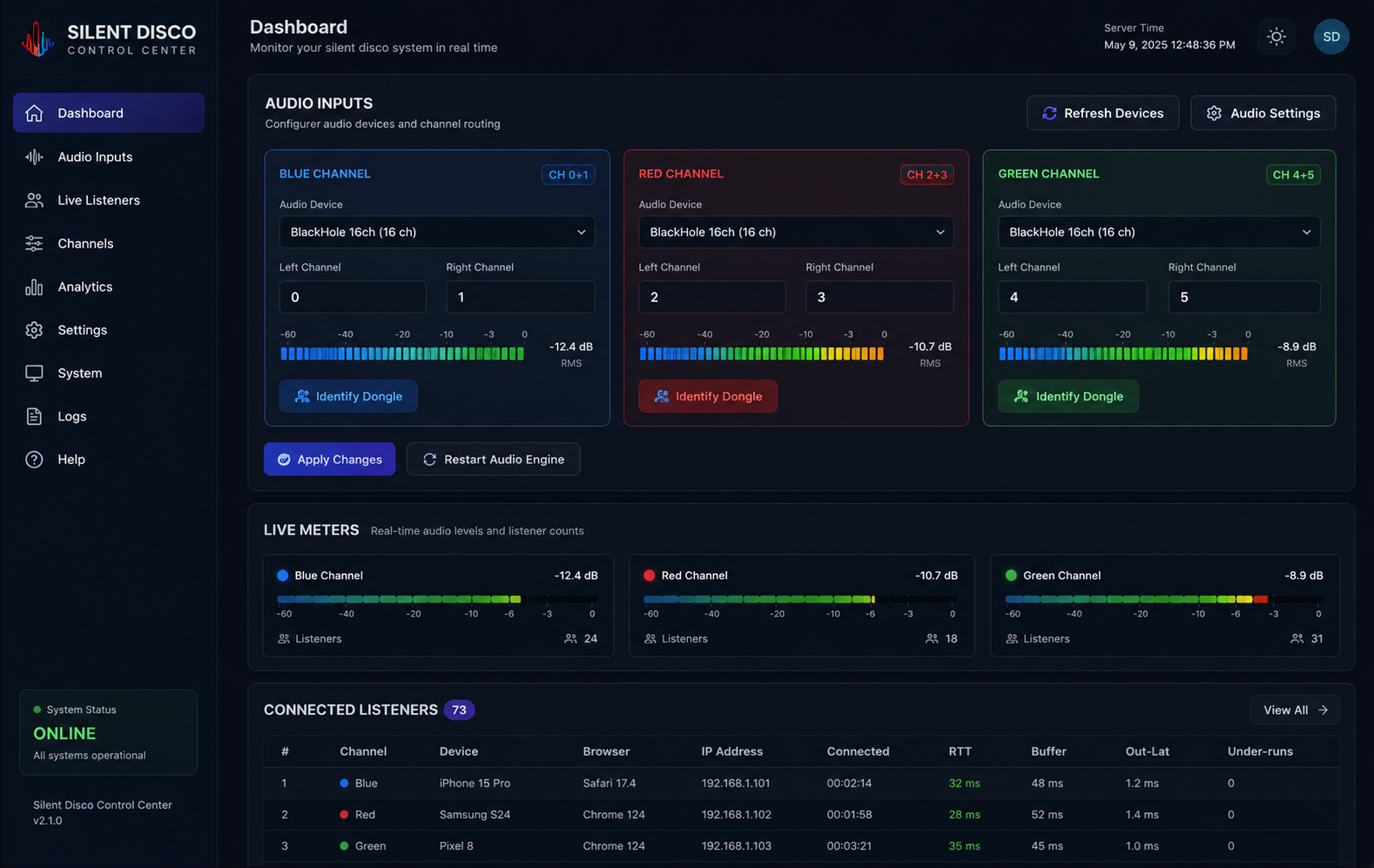Click the blue Identify Dongle button
1374x868 pixels.
click(x=348, y=396)
